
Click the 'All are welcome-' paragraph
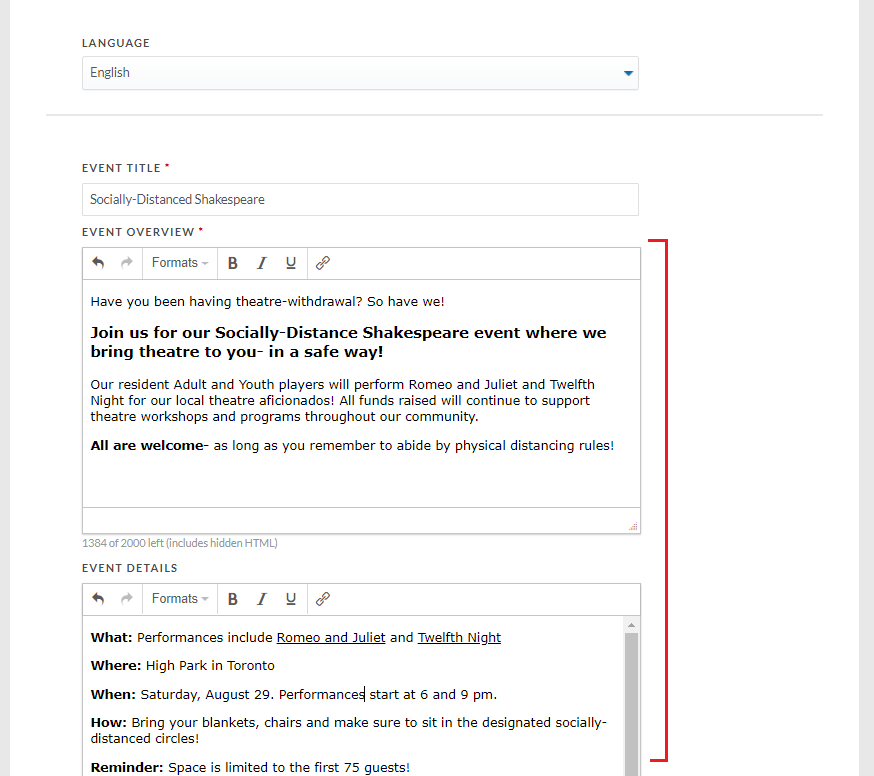(352, 446)
